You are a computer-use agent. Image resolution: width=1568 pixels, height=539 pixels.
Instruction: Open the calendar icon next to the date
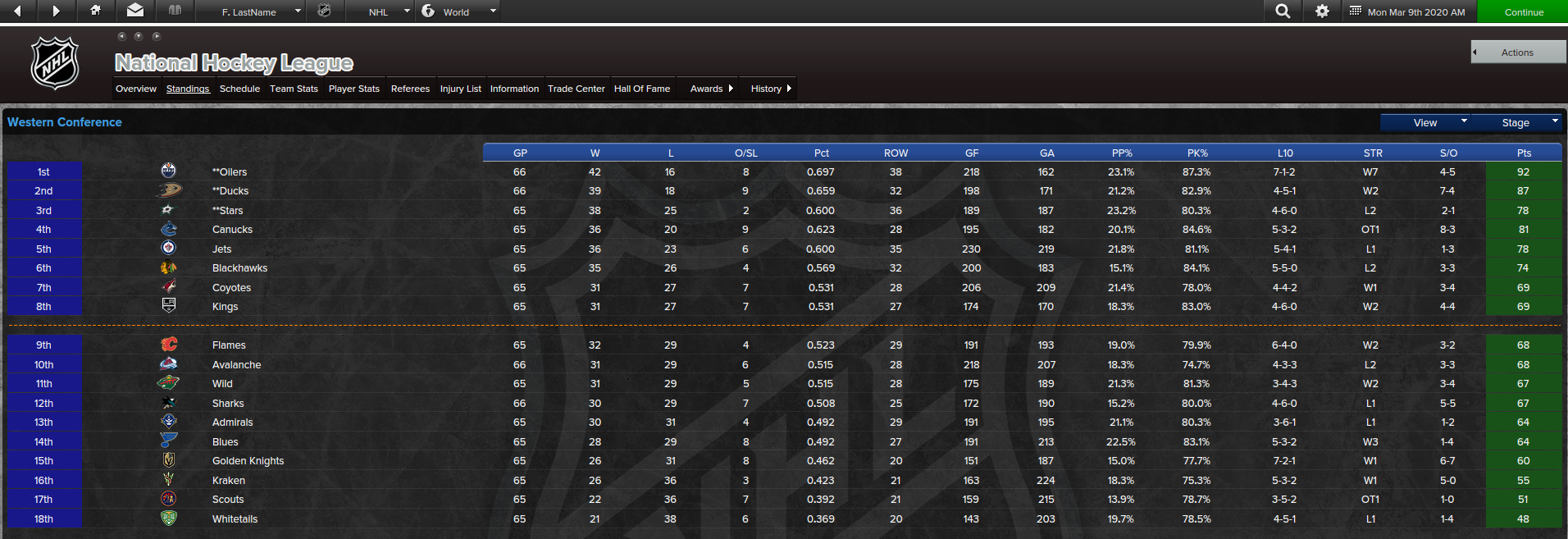pyautogui.click(x=1355, y=11)
